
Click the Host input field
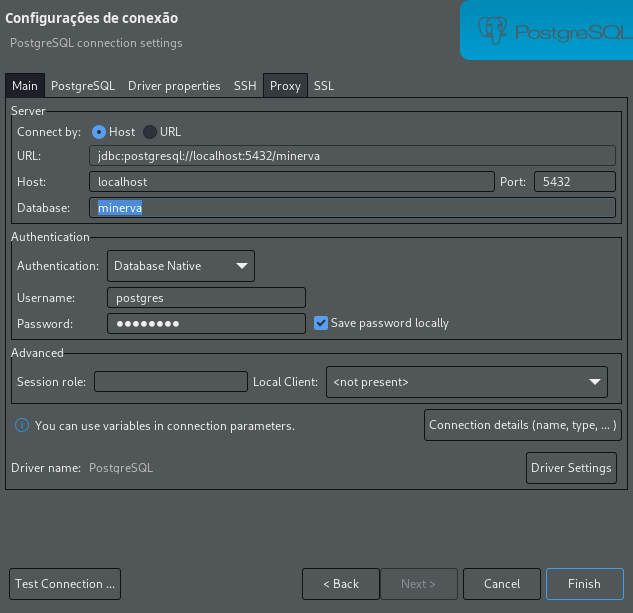292,182
